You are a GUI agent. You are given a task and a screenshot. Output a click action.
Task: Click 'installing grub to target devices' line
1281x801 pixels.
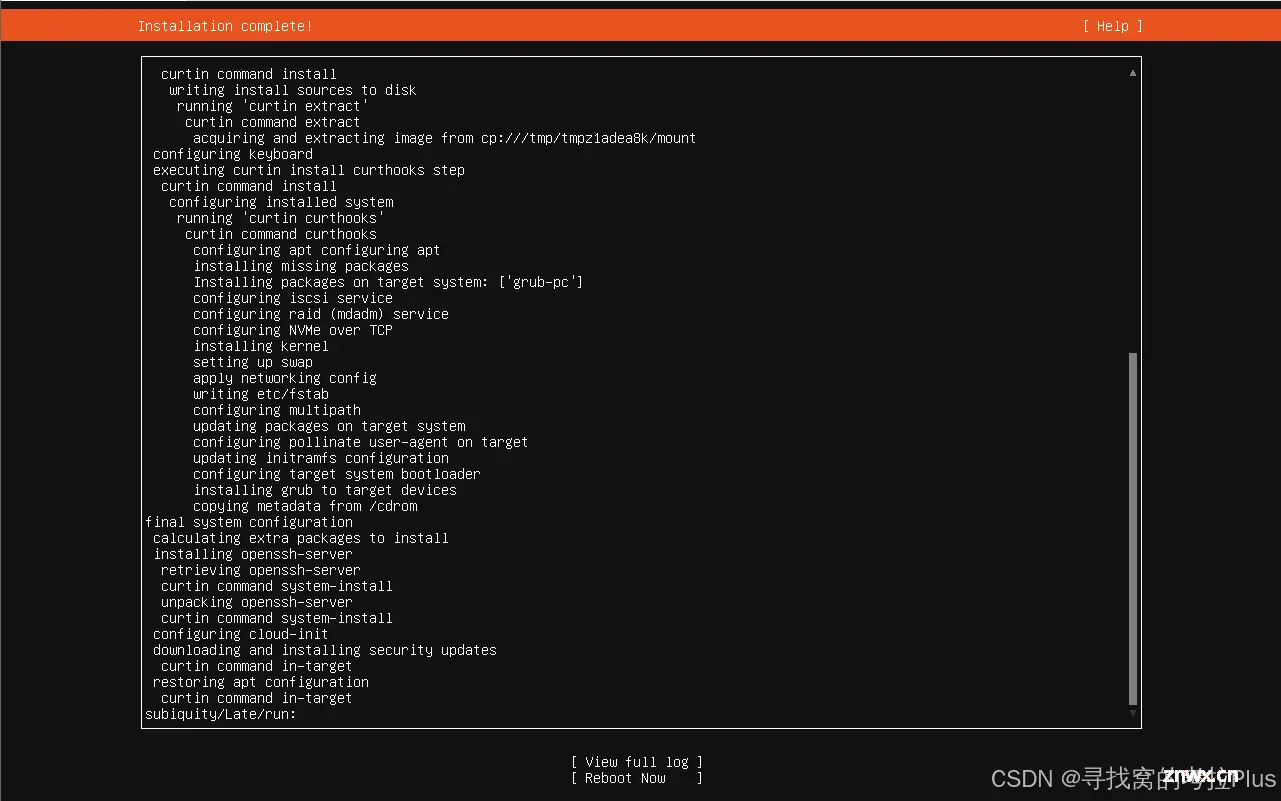325,490
